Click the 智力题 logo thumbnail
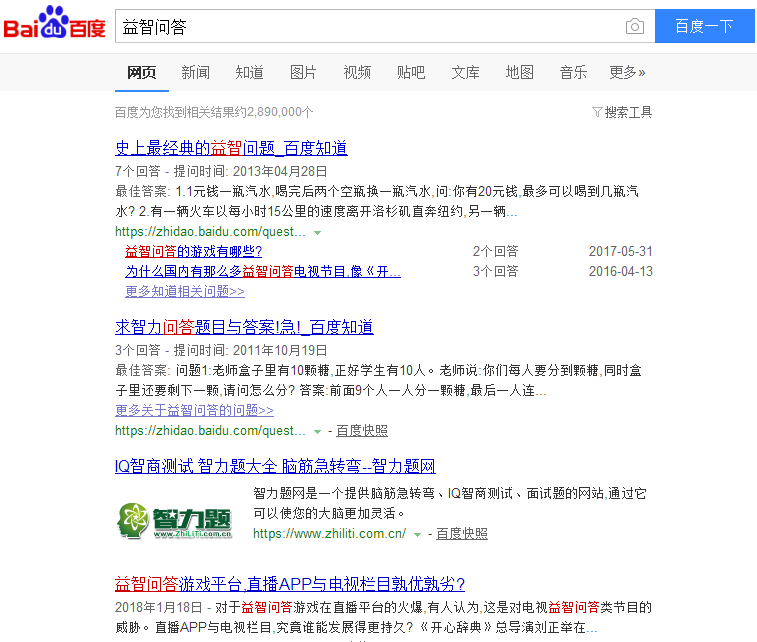The image size is (757, 642). coord(175,521)
